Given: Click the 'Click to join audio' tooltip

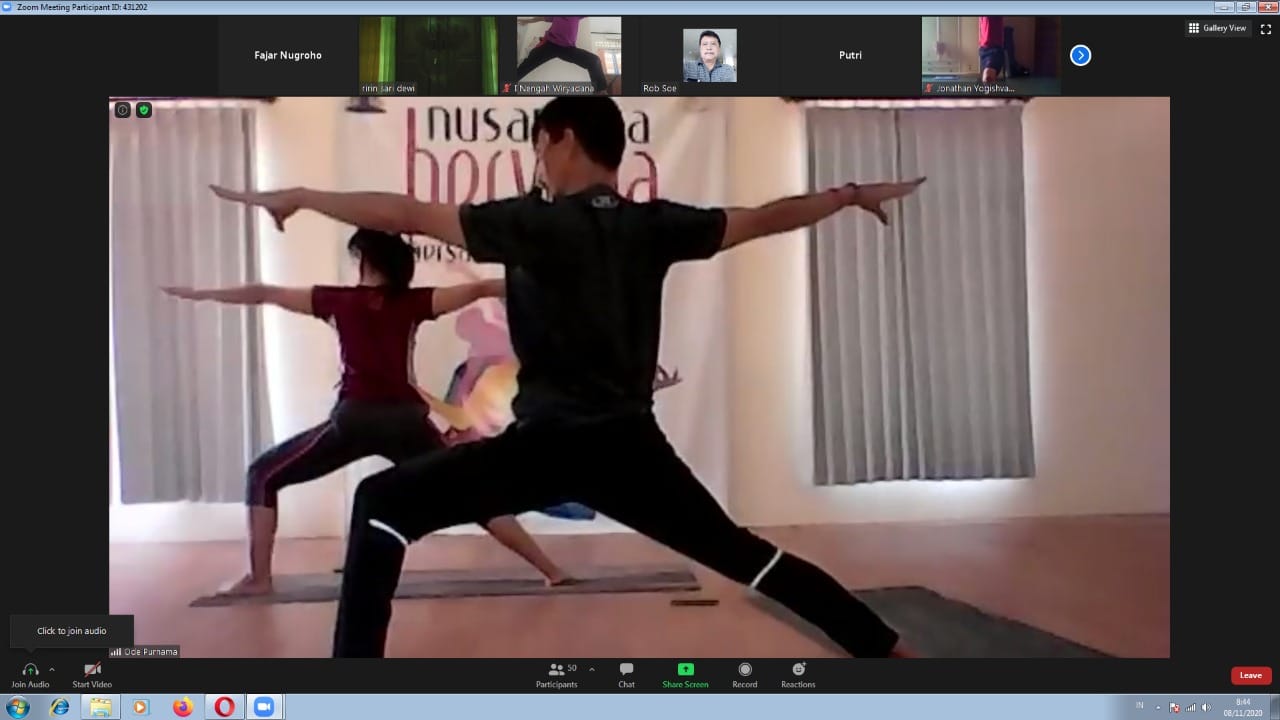Looking at the screenshot, I should pyautogui.click(x=71, y=631).
